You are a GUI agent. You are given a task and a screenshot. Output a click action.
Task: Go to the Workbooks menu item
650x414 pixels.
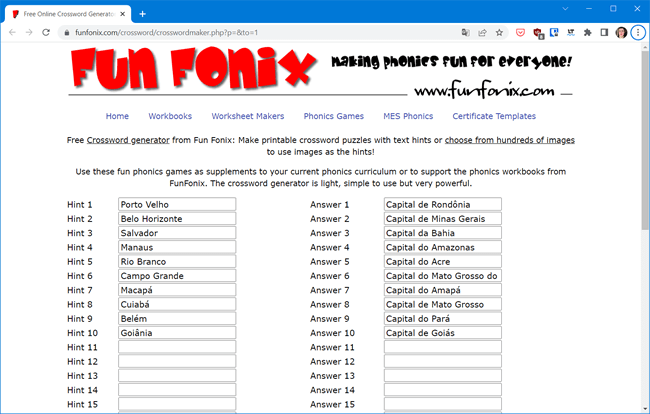[x=170, y=116]
